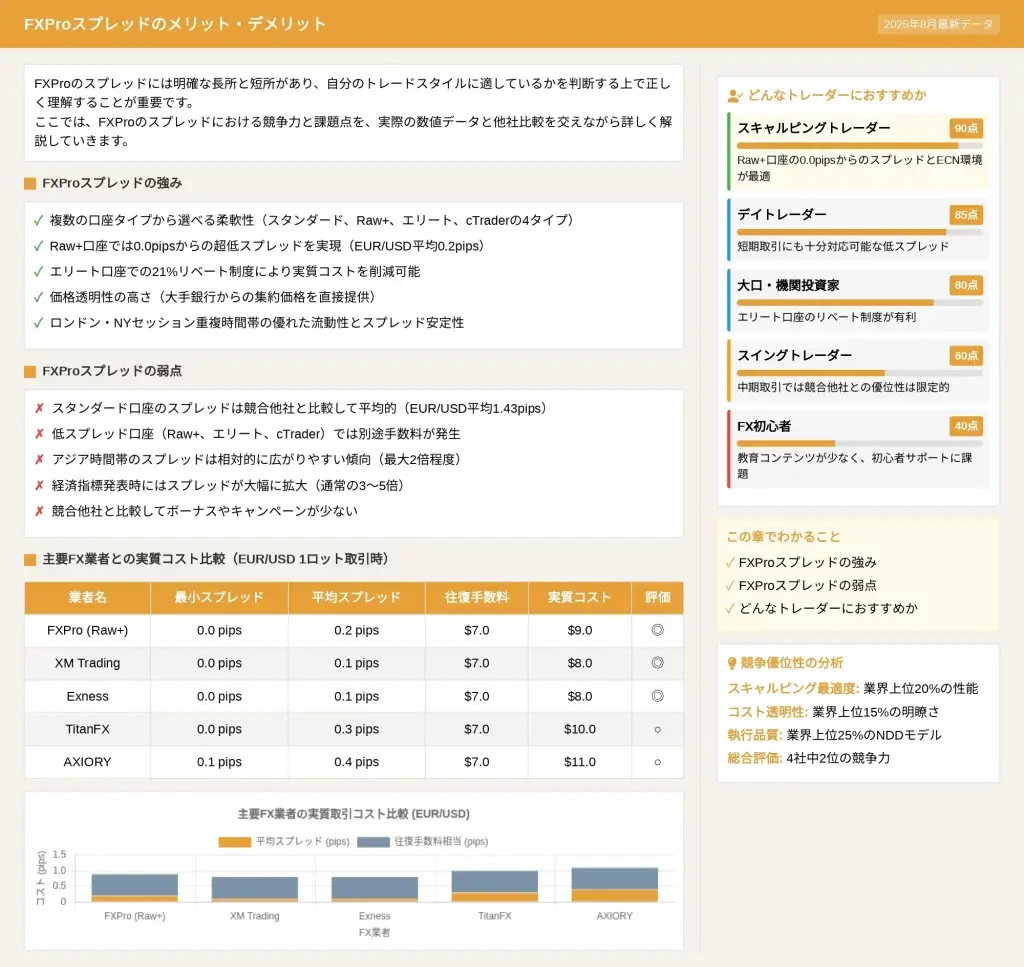Toggle the 往復手数料相当 (pips) chart legend
This screenshot has height=967, width=1024.
tap(422, 842)
